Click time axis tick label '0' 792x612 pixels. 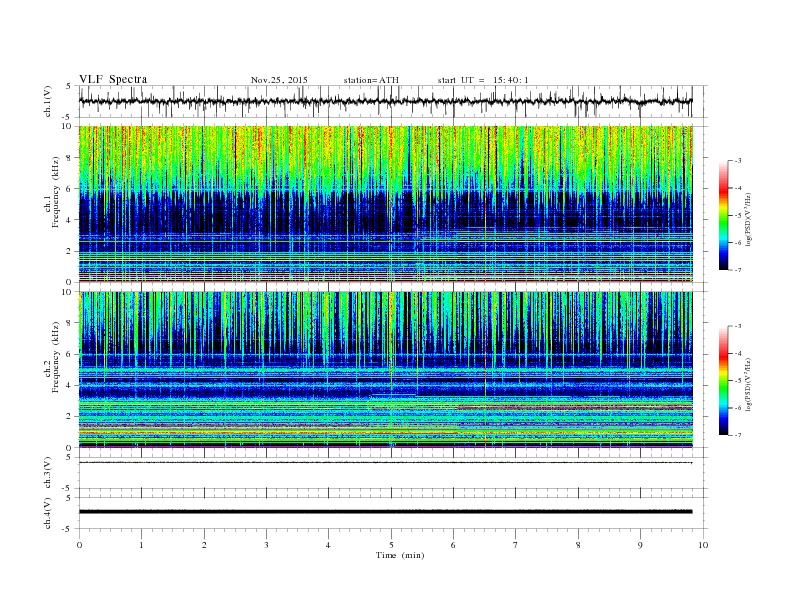pos(79,545)
